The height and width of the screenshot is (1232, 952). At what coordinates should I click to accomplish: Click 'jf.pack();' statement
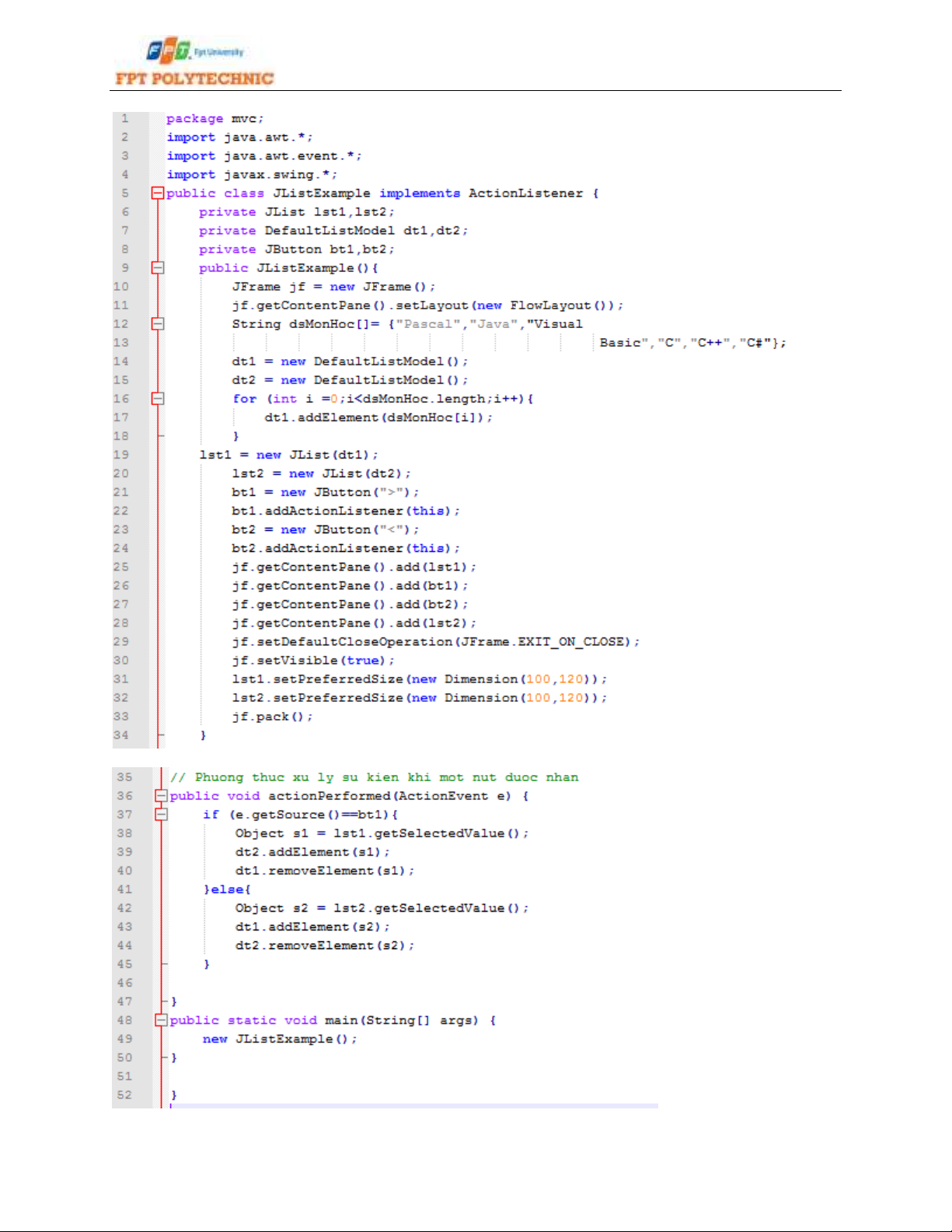[272, 716]
